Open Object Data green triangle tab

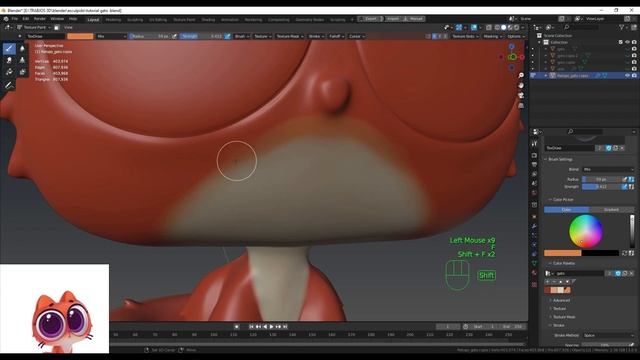point(534,263)
